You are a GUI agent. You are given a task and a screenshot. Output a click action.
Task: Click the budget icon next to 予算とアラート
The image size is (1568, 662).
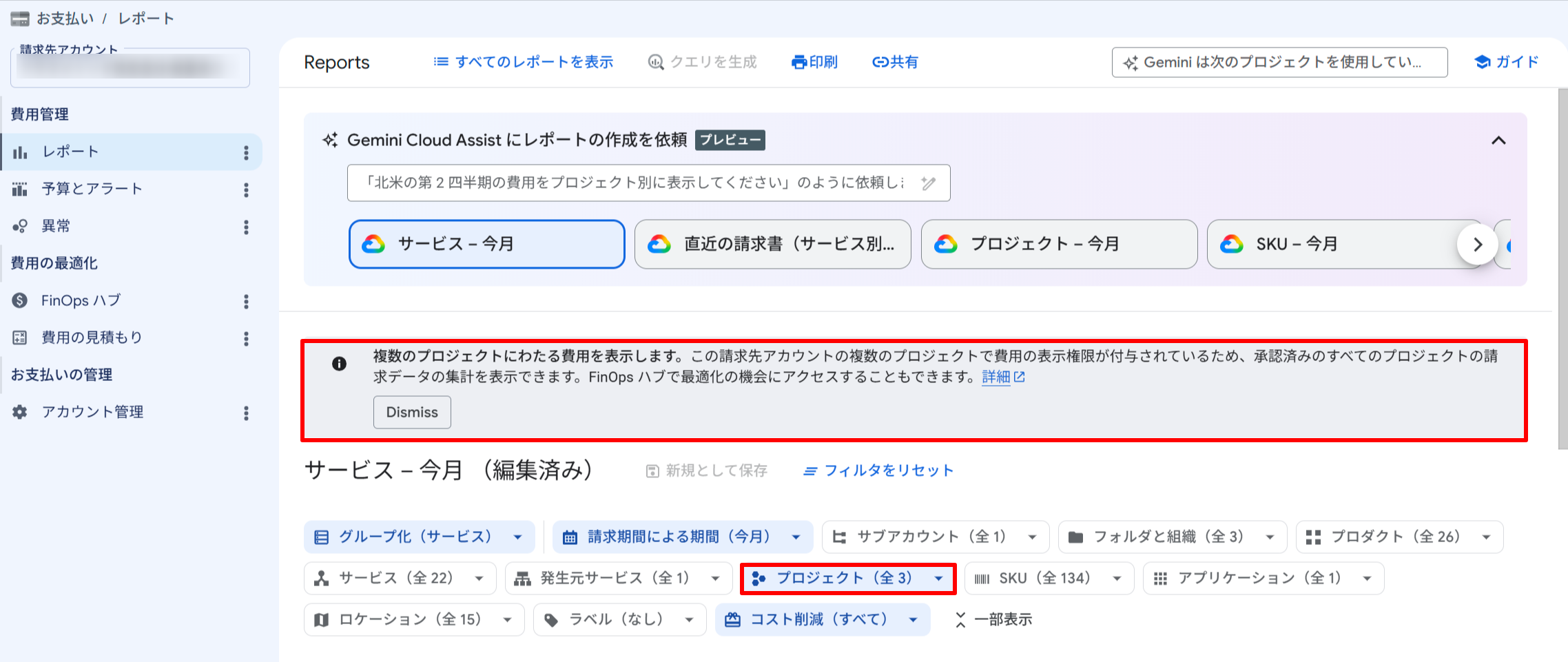[x=20, y=189]
